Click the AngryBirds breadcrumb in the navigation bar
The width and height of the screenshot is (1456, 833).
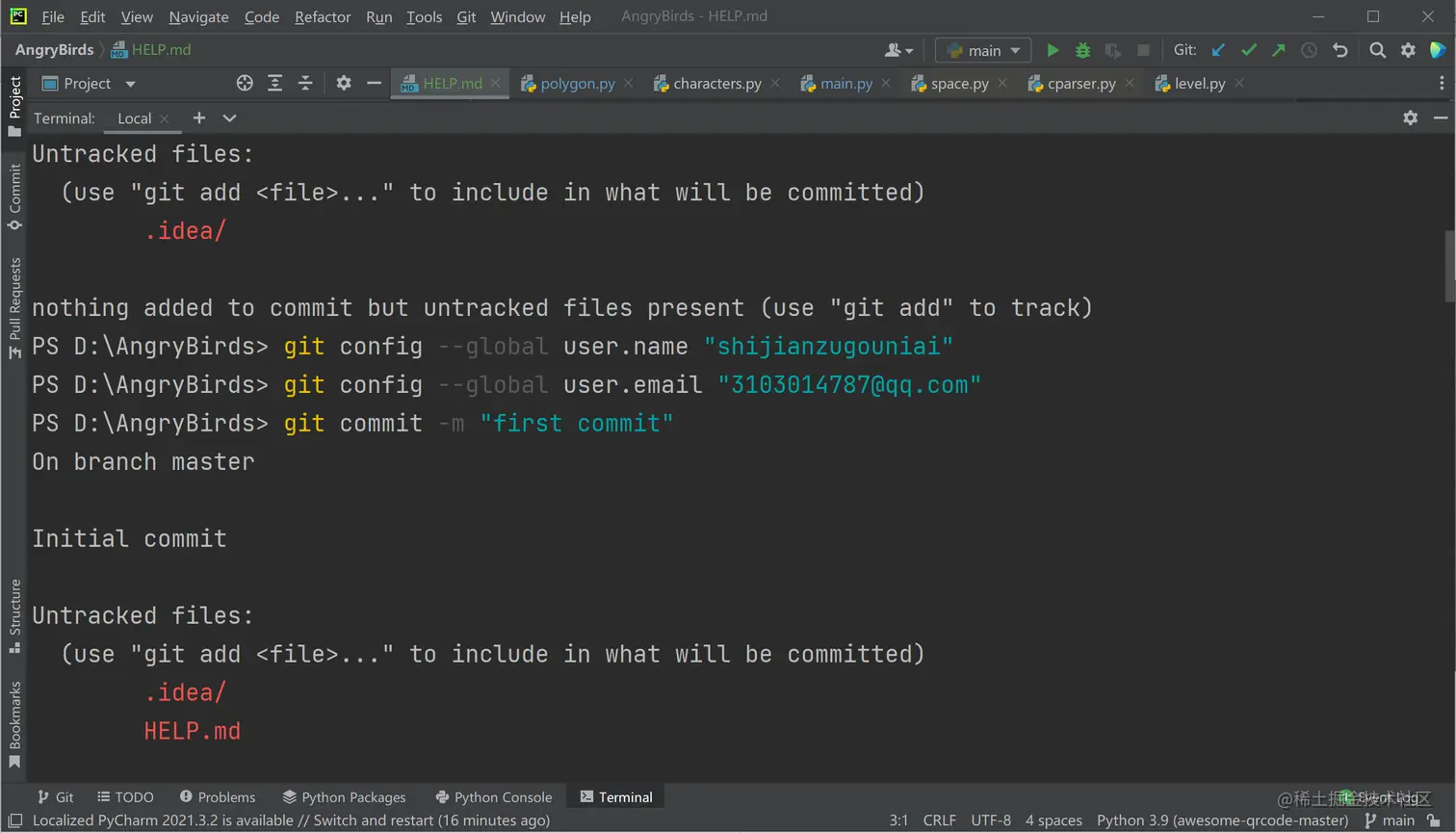click(x=55, y=50)
